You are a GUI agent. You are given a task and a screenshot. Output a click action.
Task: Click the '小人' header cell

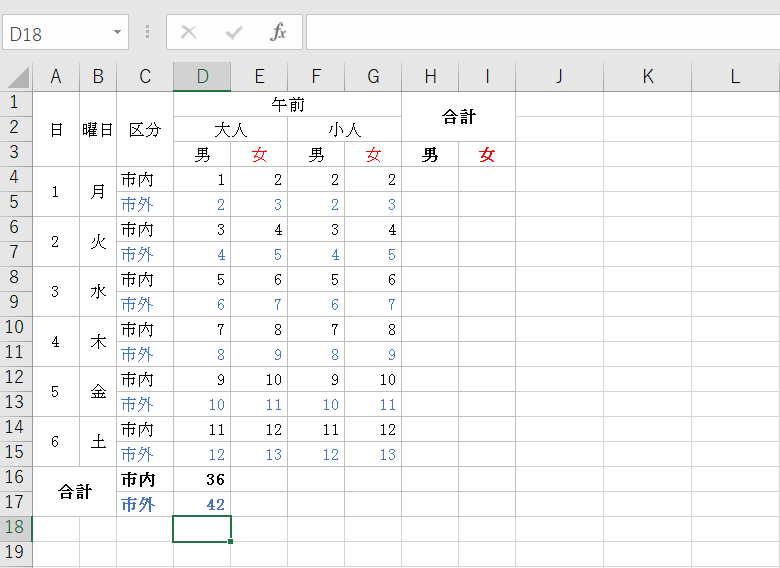coord(344,129)
